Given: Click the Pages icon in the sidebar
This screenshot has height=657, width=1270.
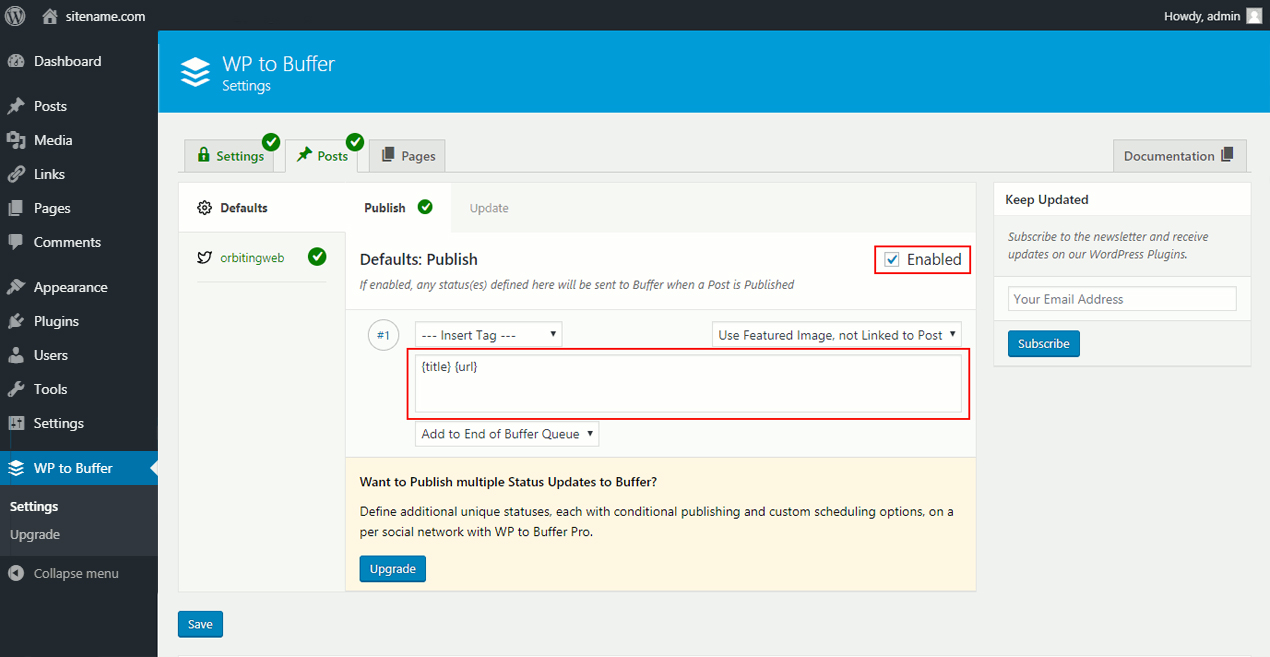Looking at the screenshot, I should [x=16, y=208].
